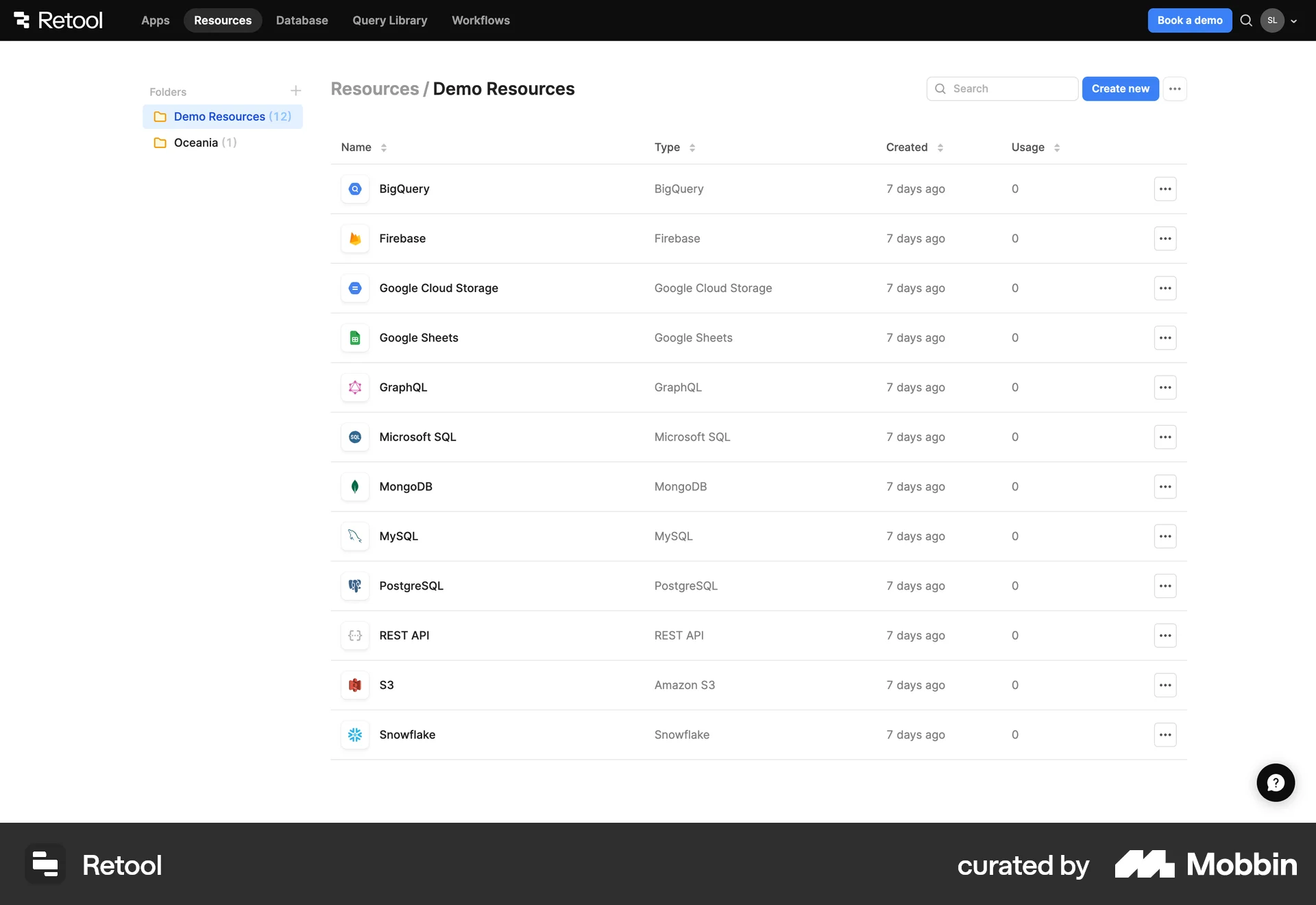Click the GraphQL logo icon
This screenshot has height=905, width=1316.
coord(355,387)
